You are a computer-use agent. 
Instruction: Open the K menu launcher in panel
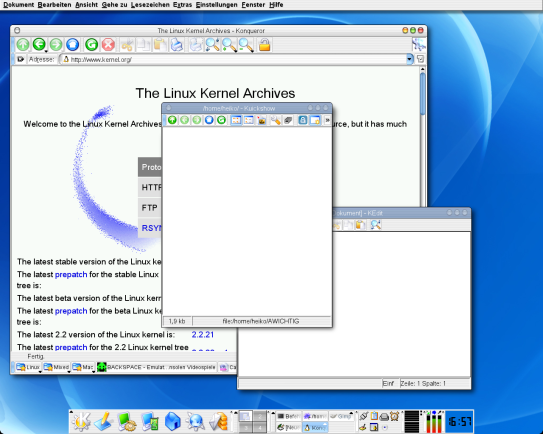coord(81,421)
